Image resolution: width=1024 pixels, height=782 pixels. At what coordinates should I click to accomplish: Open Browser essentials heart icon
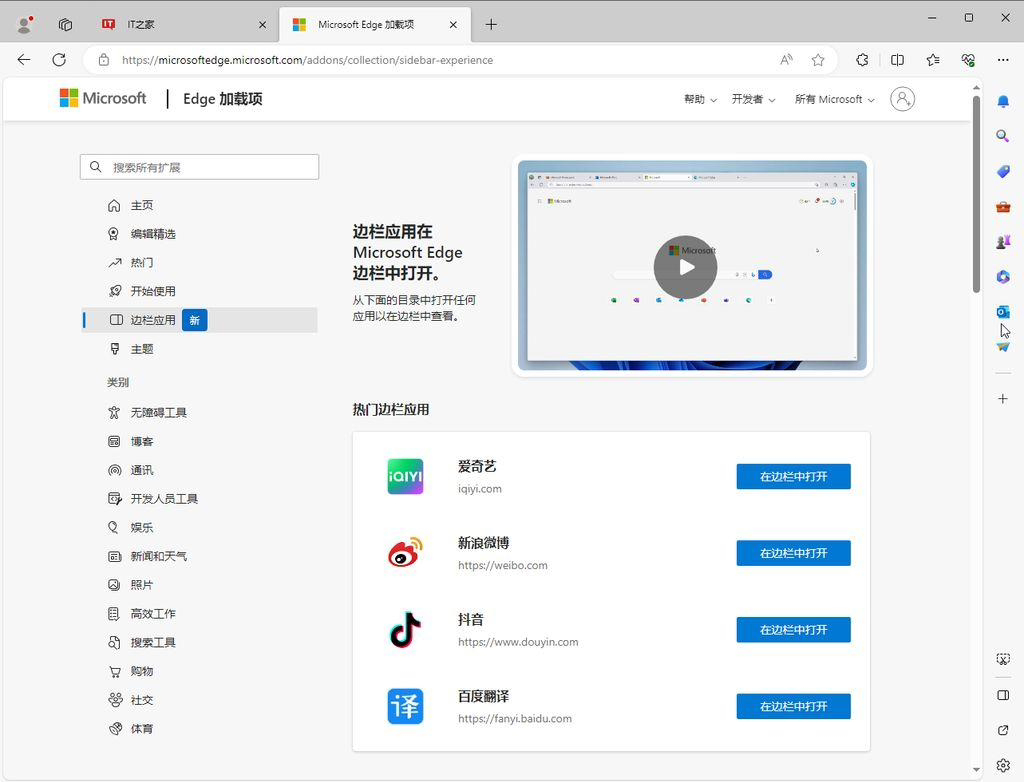(968, 60)
